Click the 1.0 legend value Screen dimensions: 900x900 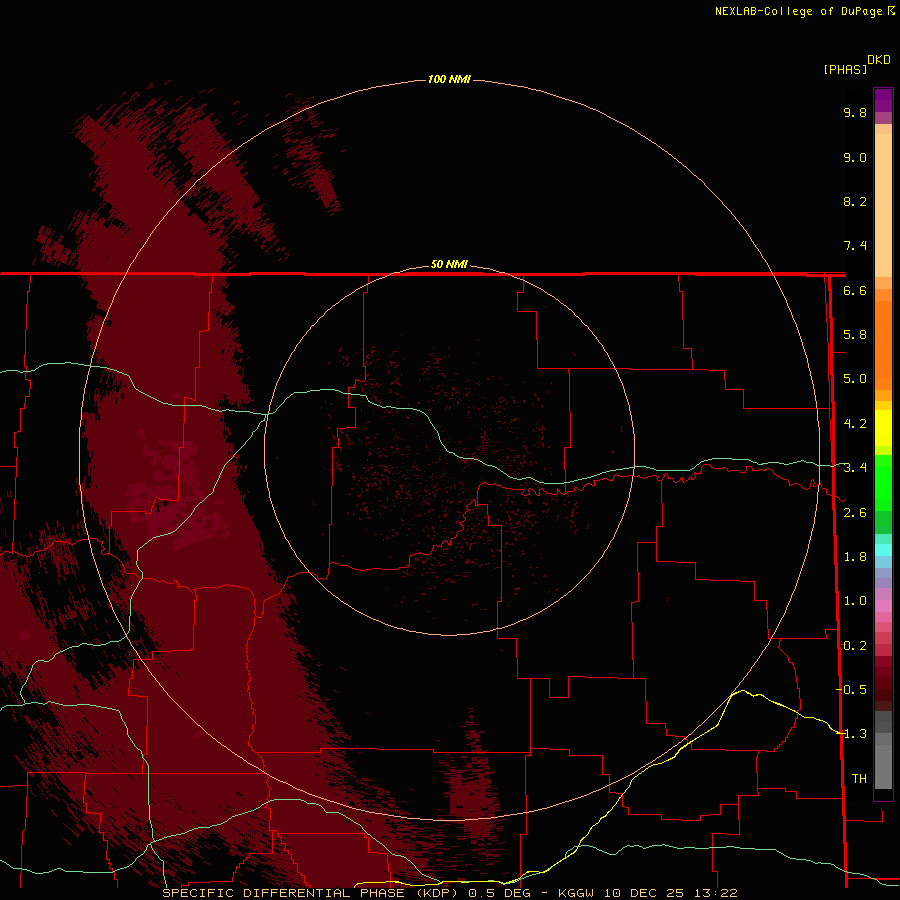pyautogui.click(x=855, y=601)
